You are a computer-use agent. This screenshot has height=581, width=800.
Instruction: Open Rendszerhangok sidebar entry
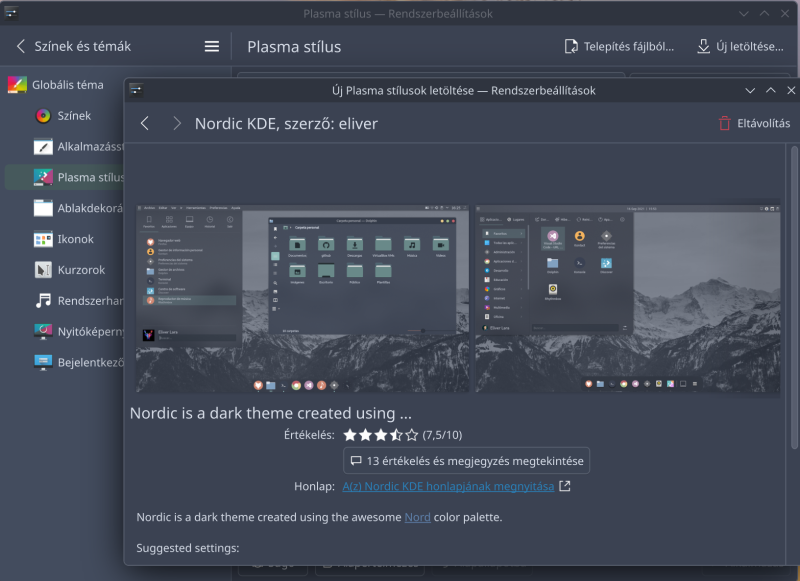(63, 301)
